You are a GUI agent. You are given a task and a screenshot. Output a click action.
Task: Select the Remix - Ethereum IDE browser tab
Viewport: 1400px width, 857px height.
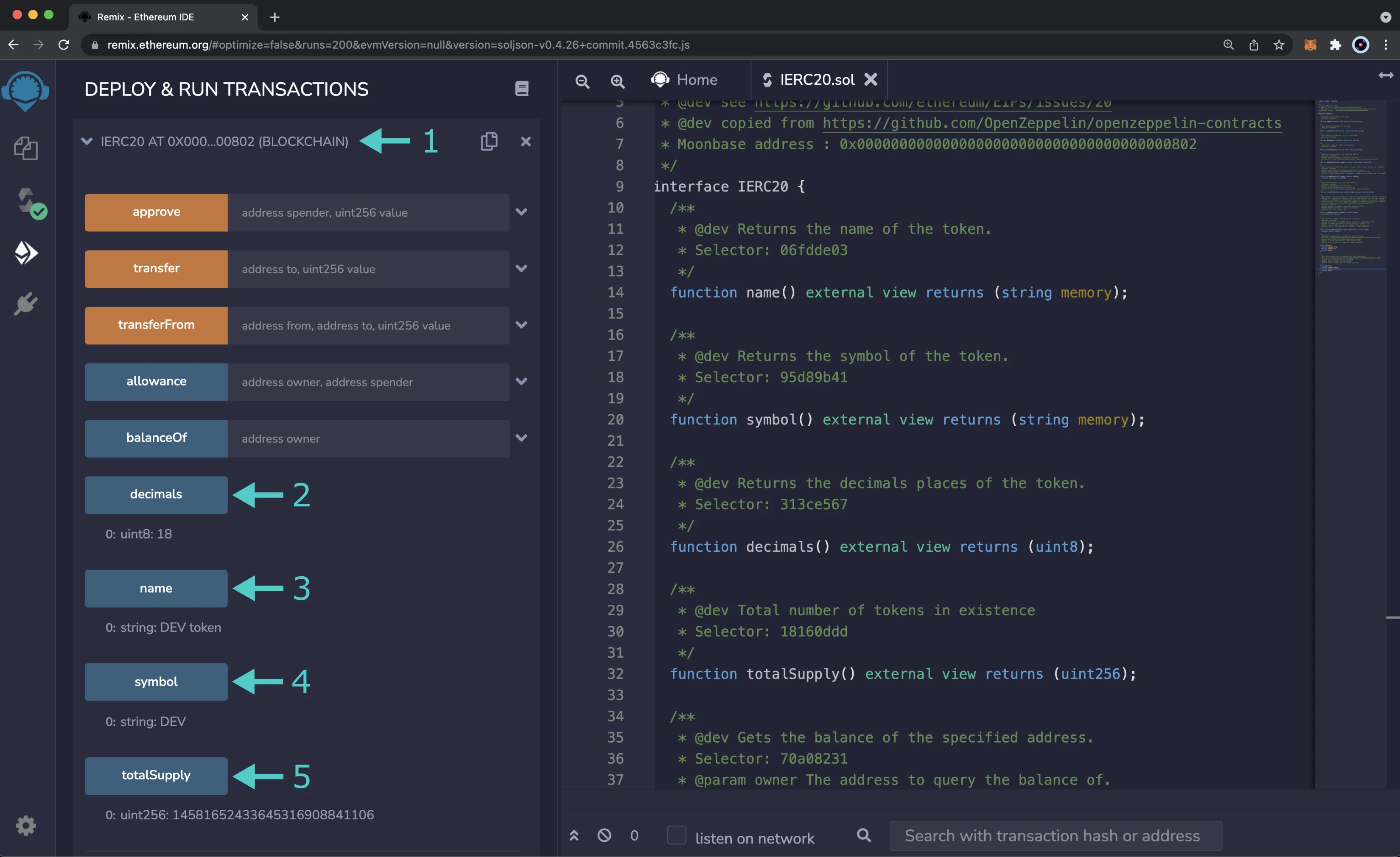click(163, 18)
